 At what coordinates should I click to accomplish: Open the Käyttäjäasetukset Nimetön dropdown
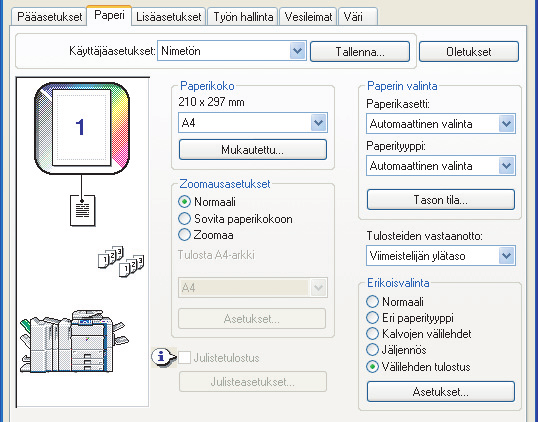232,51
